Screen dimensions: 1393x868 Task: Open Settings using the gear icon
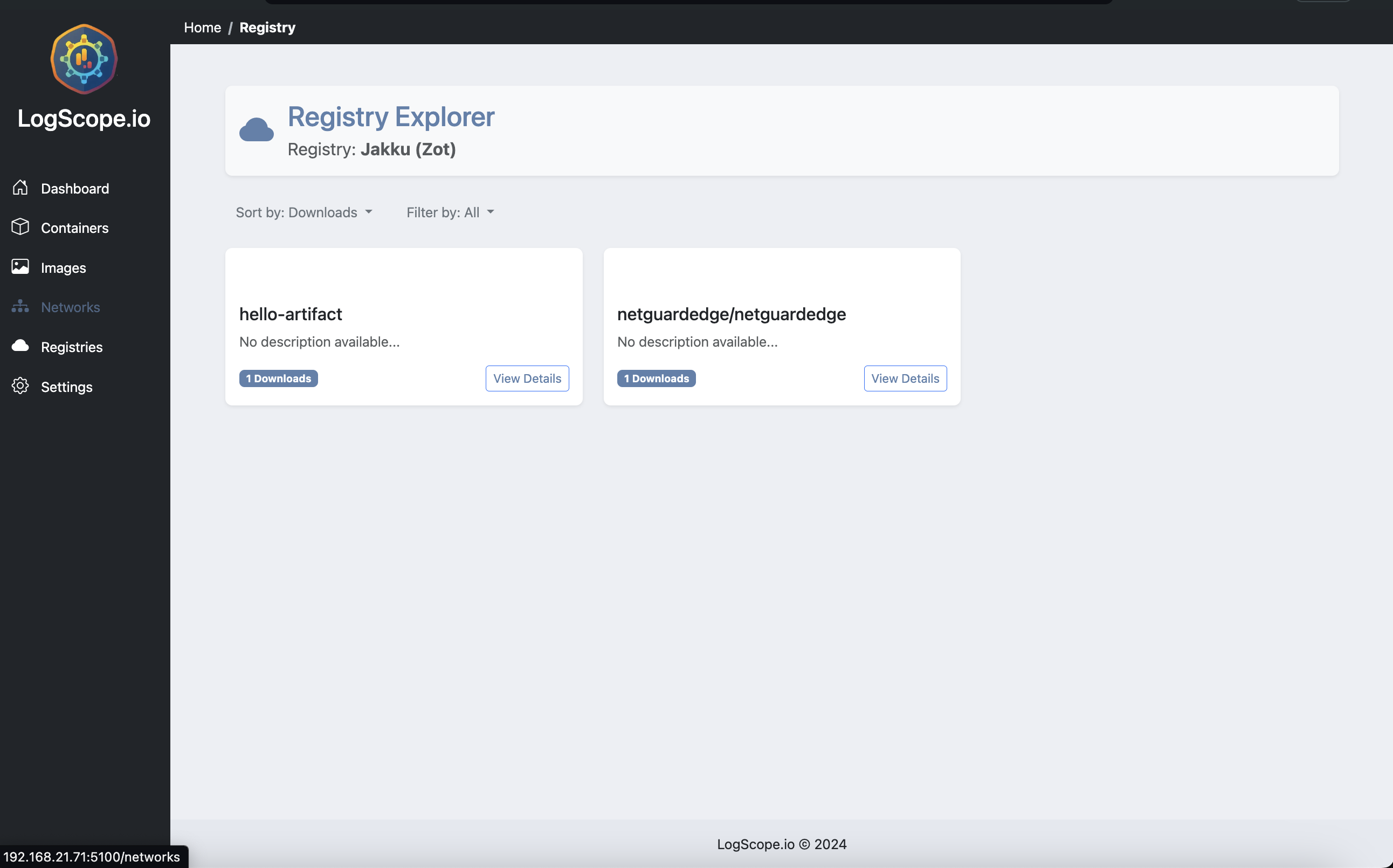[20, 387]
